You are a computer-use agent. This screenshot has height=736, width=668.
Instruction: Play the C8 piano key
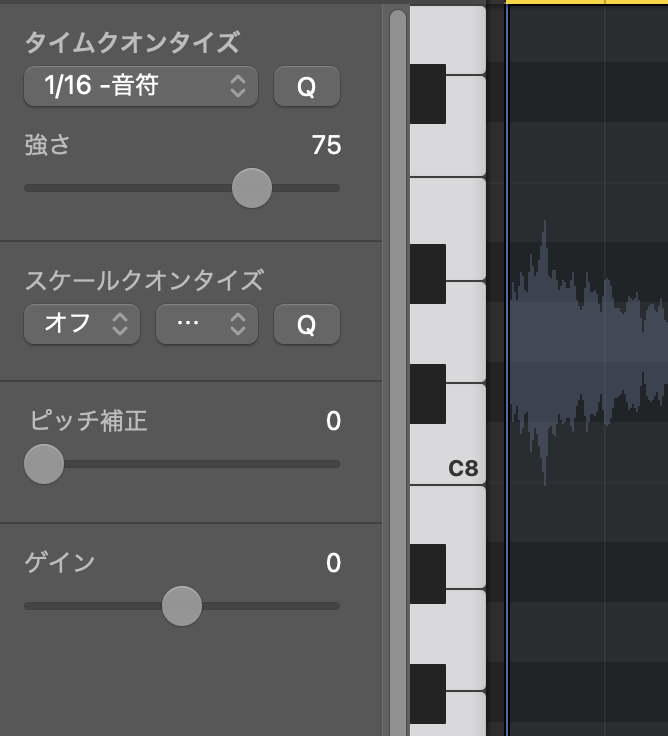click(465, 452)
